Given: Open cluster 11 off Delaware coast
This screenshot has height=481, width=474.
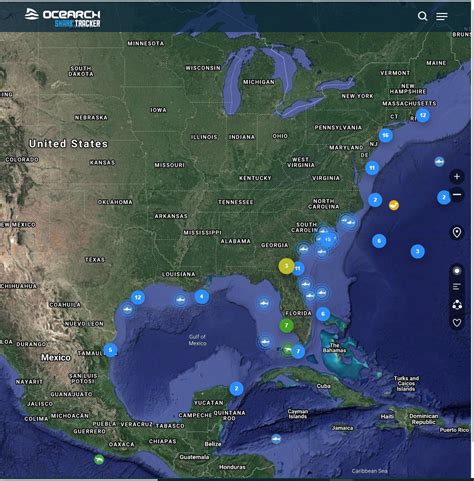Looking at the screenshot, I should 372,168.
